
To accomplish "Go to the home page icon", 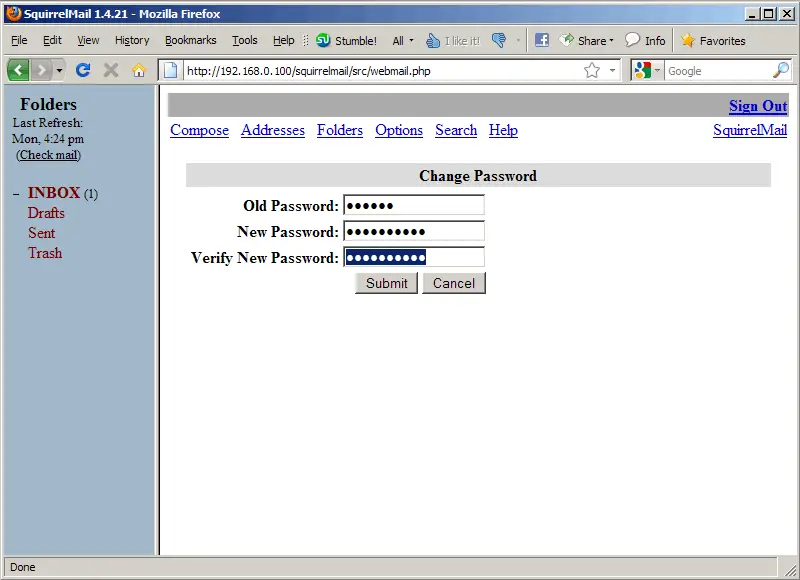I will [x=139, y=70].
